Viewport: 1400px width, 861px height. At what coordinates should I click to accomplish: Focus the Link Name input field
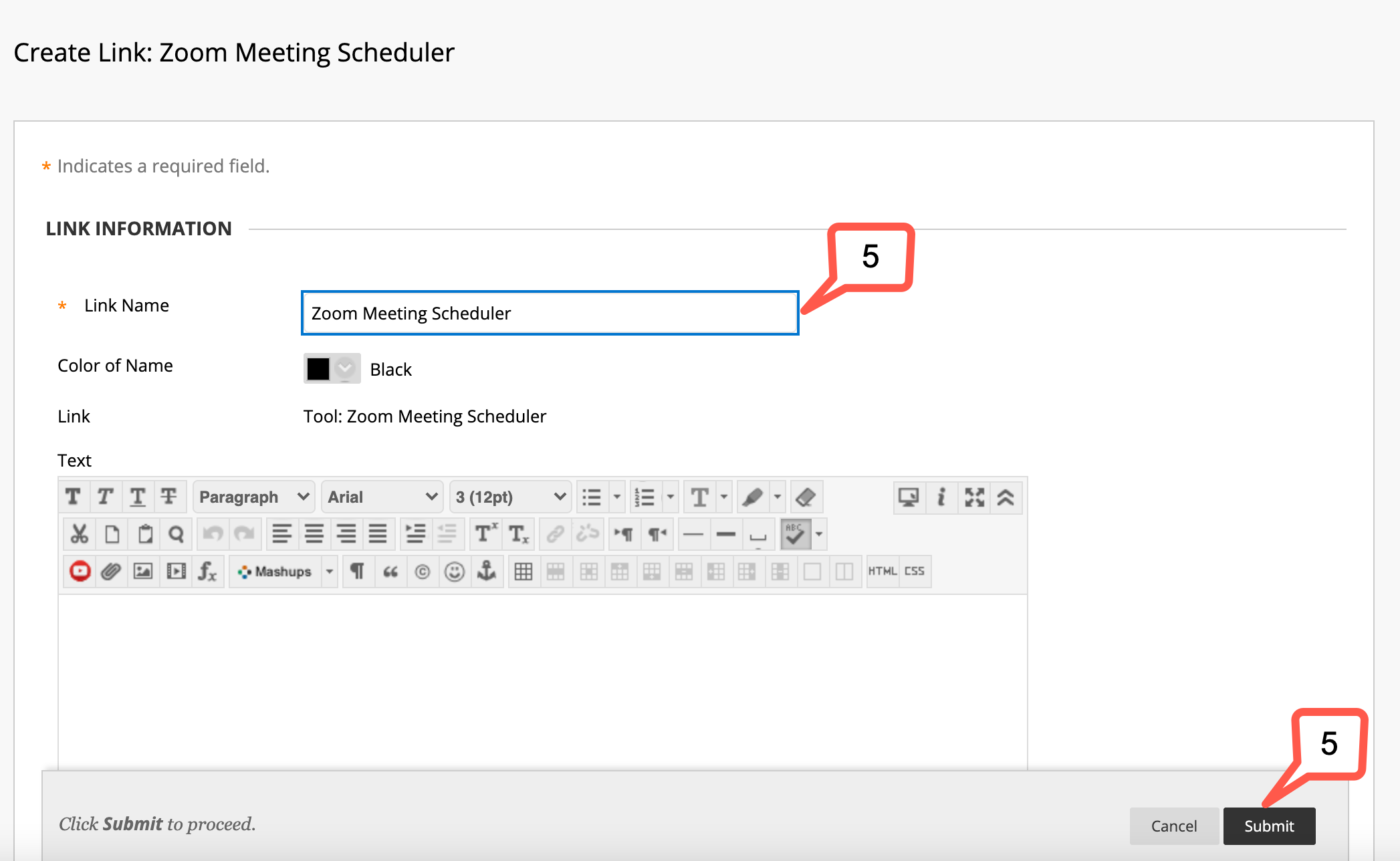click(550, 313)
